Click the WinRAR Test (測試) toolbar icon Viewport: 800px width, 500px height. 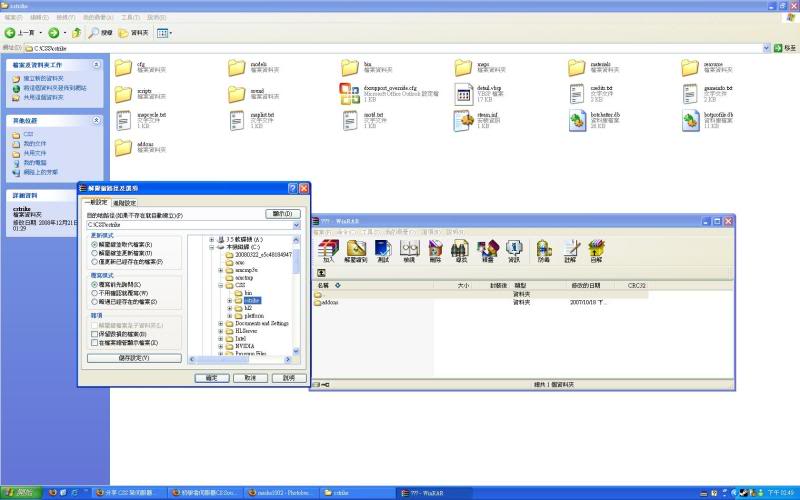click(383, 249)
